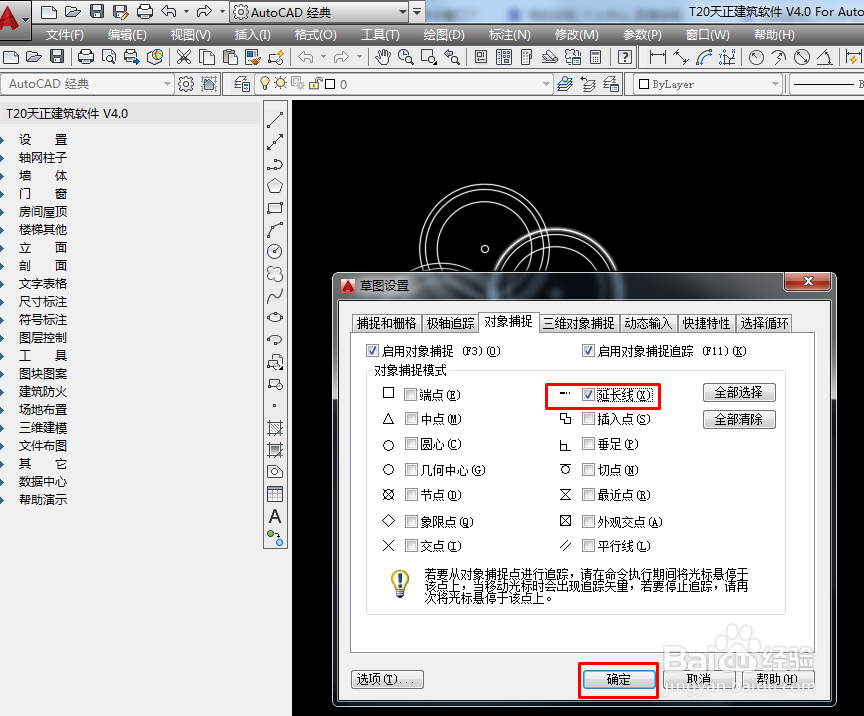The height and width of the screenshot is (716, 864).
Task: Select the Circle draw tool
Action: point(275,251)
